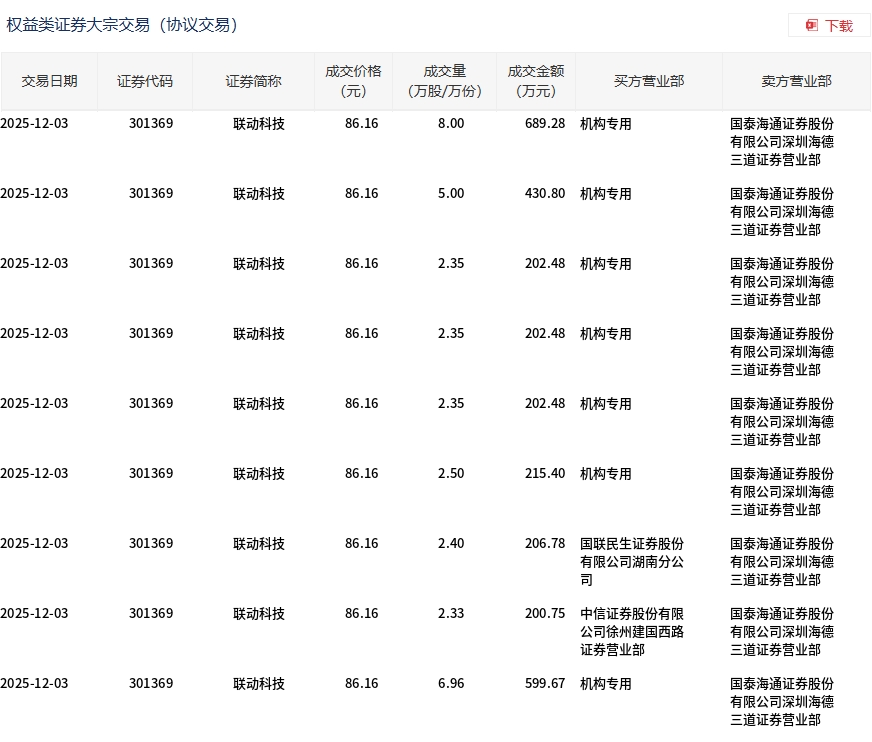872x742 pixels.
Task: Click the 证券代码 column header
Action: (145, 82)
